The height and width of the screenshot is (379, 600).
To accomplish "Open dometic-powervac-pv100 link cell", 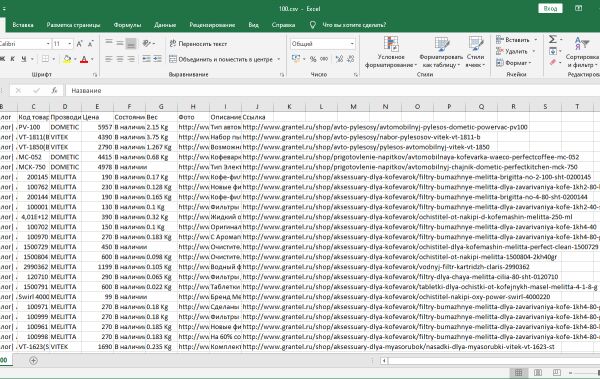I will pyautogui.click(x=385, y=127).
